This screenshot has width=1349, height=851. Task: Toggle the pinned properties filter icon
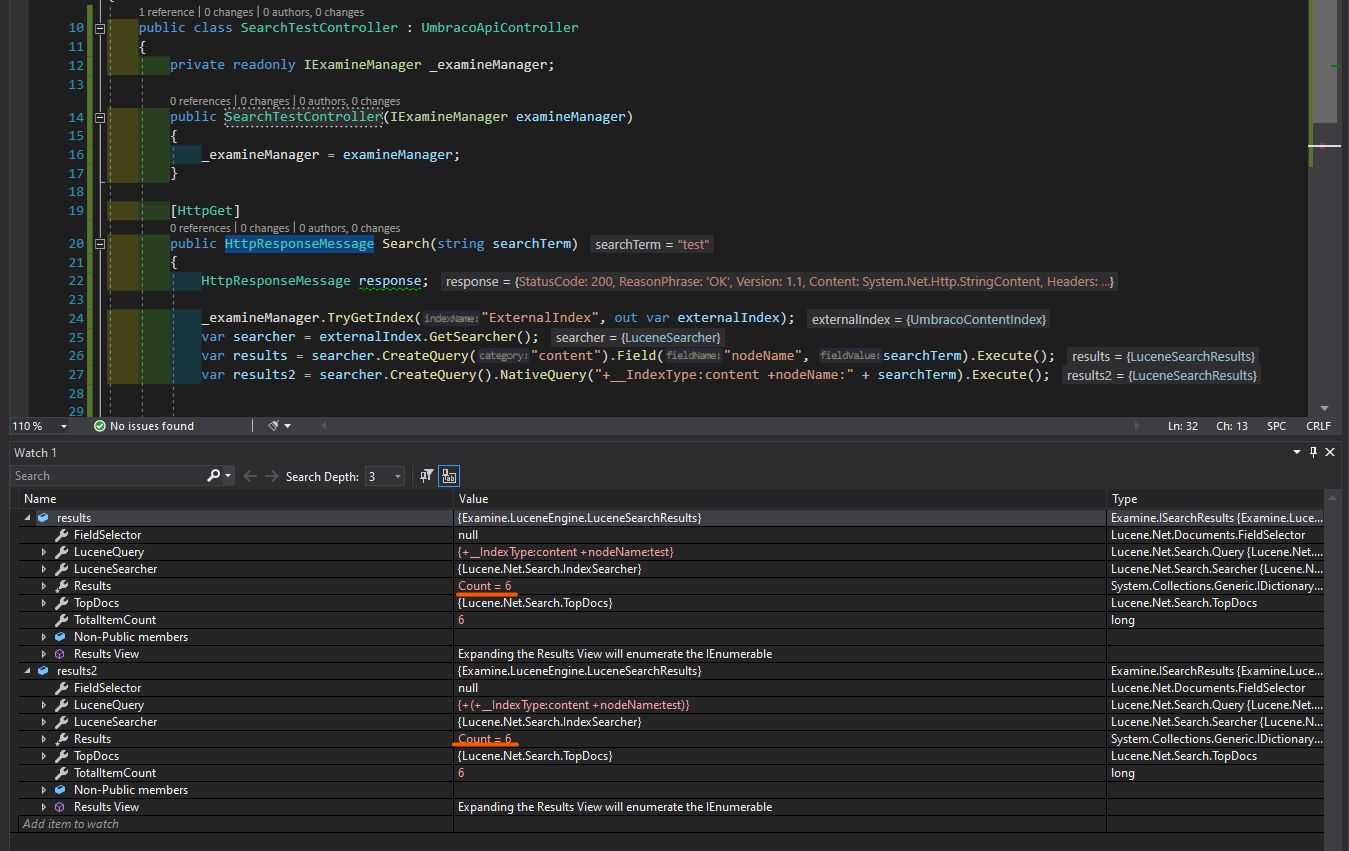(x=427, y=476)
